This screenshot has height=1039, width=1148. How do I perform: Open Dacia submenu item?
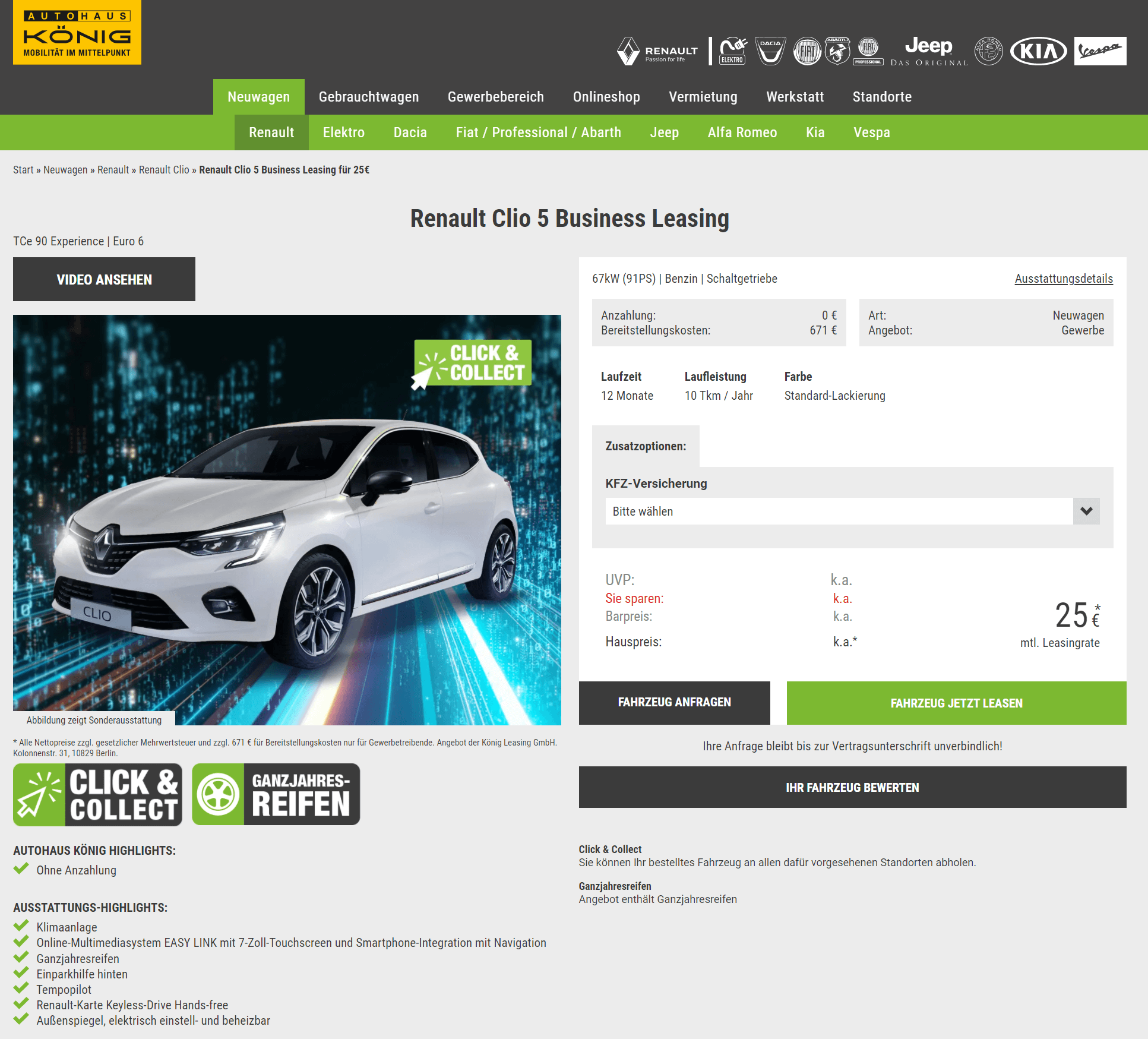pyautogui.click(x=410, y=132)
